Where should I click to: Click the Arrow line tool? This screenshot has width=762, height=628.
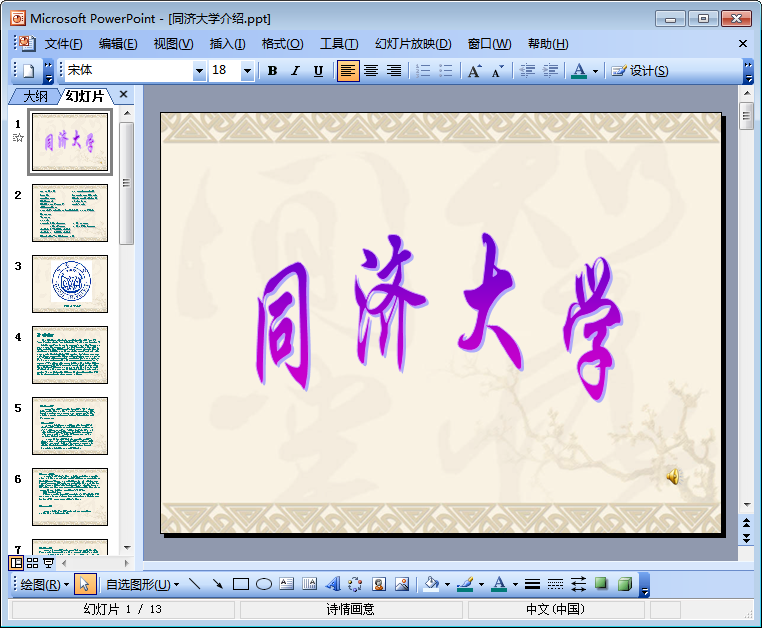click(217, 584)
